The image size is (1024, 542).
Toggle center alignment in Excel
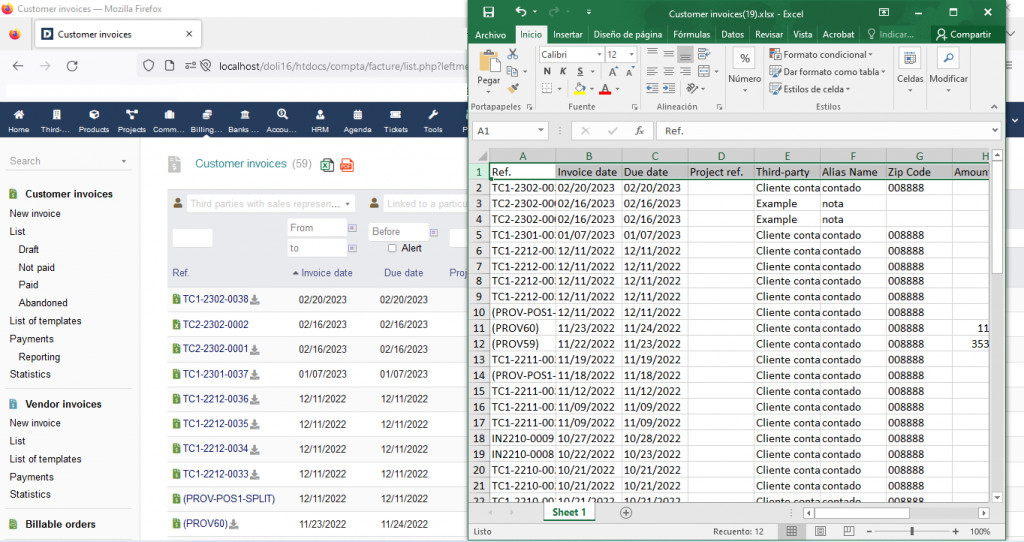click(x=669, y=71)
